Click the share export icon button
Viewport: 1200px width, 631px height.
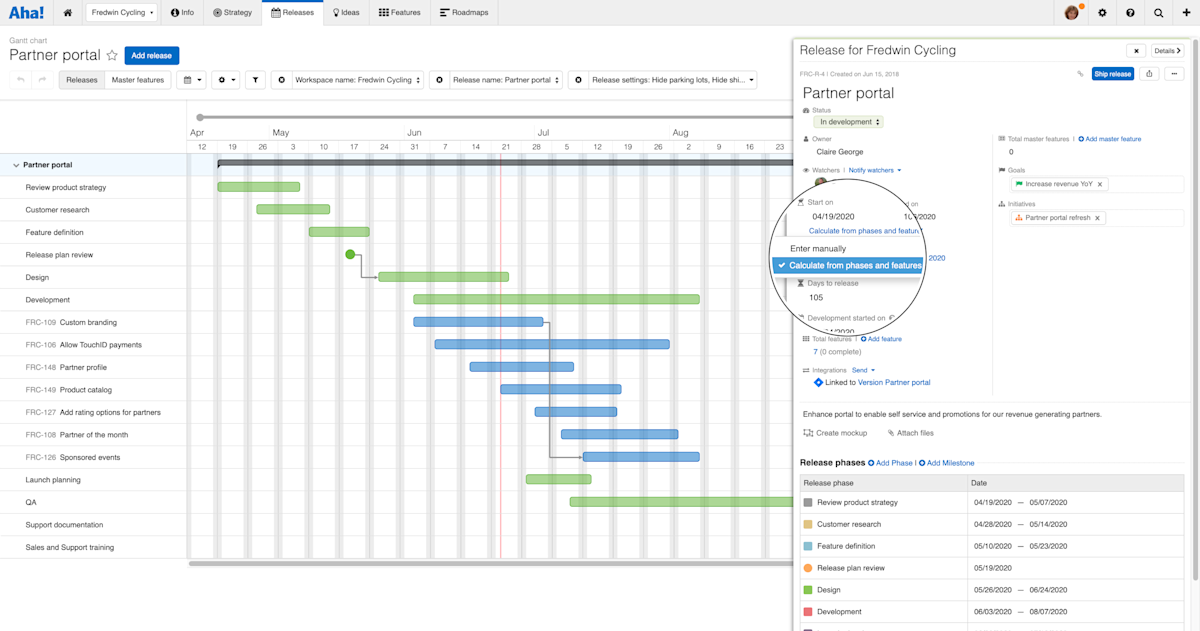click(1150, 74)
